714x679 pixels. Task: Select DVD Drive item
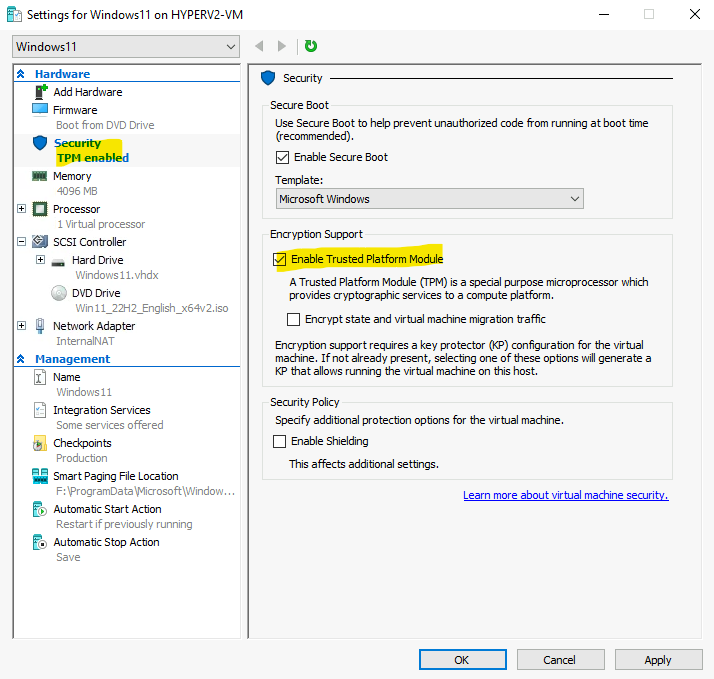click(96, 293)
